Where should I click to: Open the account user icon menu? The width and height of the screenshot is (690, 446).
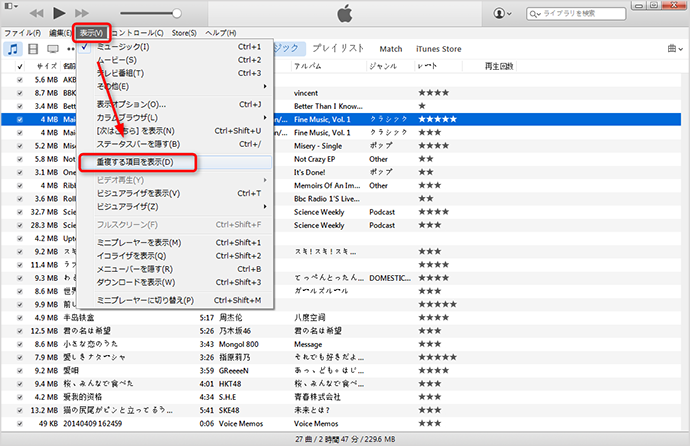502,13
